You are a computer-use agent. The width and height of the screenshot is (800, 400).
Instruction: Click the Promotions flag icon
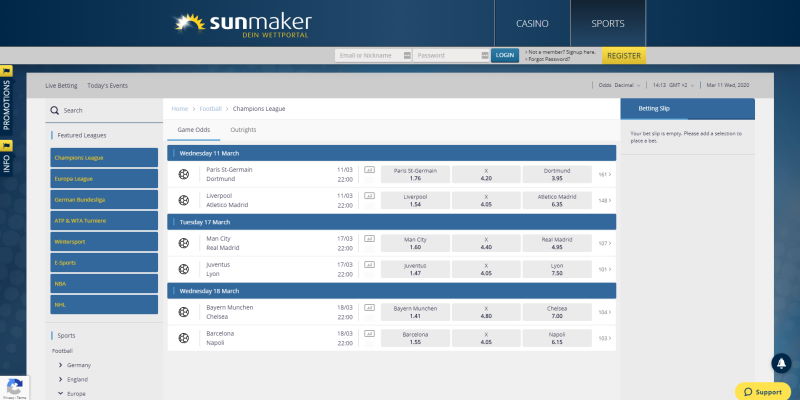point(6,71)
